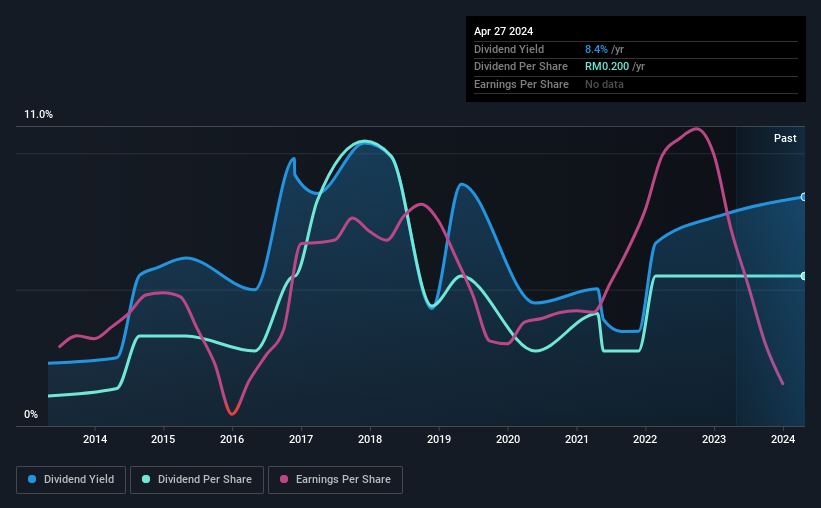Toggle the Earnings Per Share legend button
Screen dimensions: 821x508
tap(335, 480)
